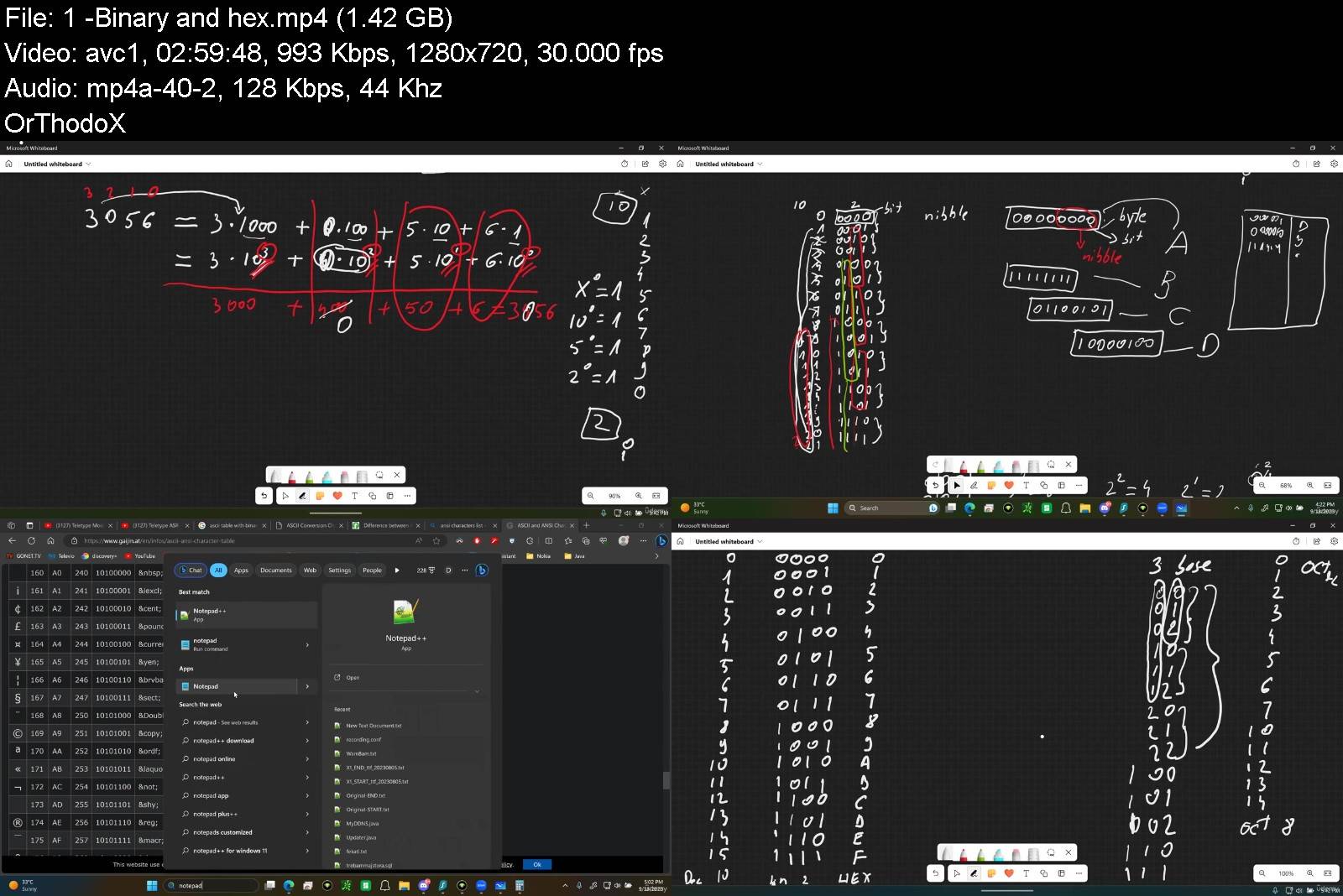Image resolution: width=1343 pixels, height=896 pixels.
Task: Open templates in the 90% whiteboard toolbar
Action: tap(389, 496)
